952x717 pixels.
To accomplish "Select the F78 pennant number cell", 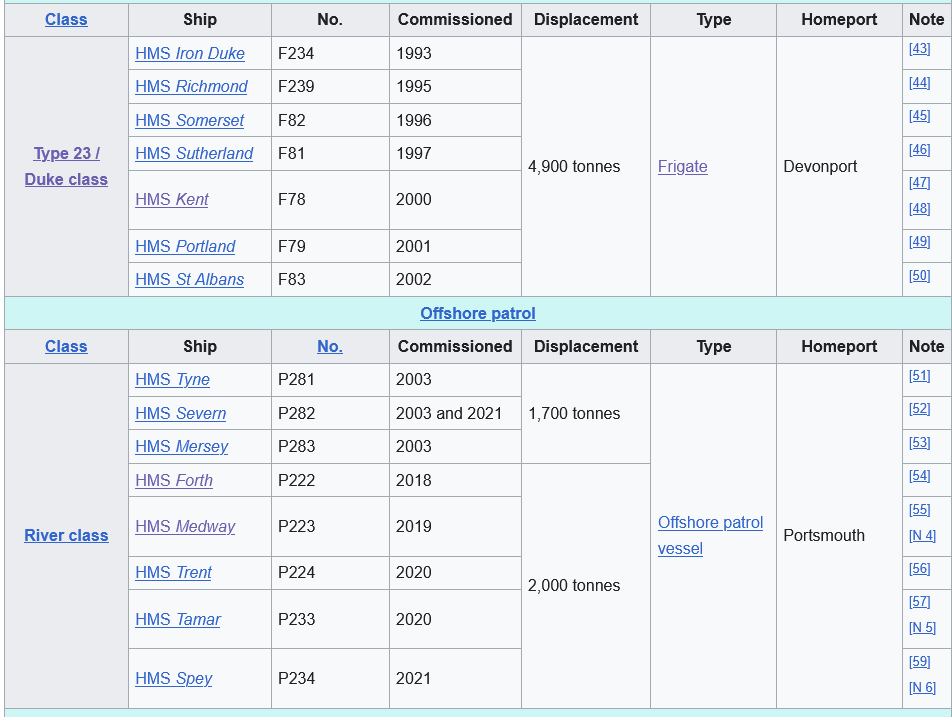I will (330, 199).
